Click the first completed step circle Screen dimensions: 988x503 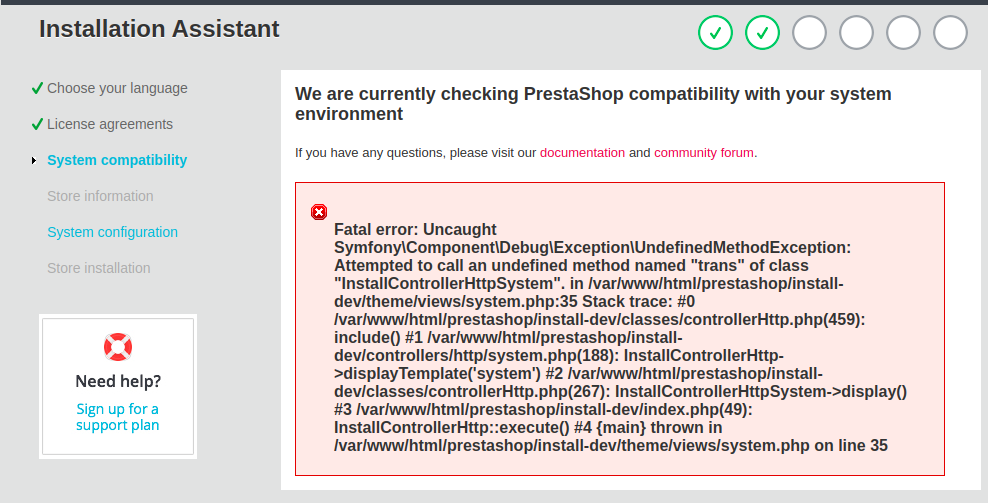715,32
